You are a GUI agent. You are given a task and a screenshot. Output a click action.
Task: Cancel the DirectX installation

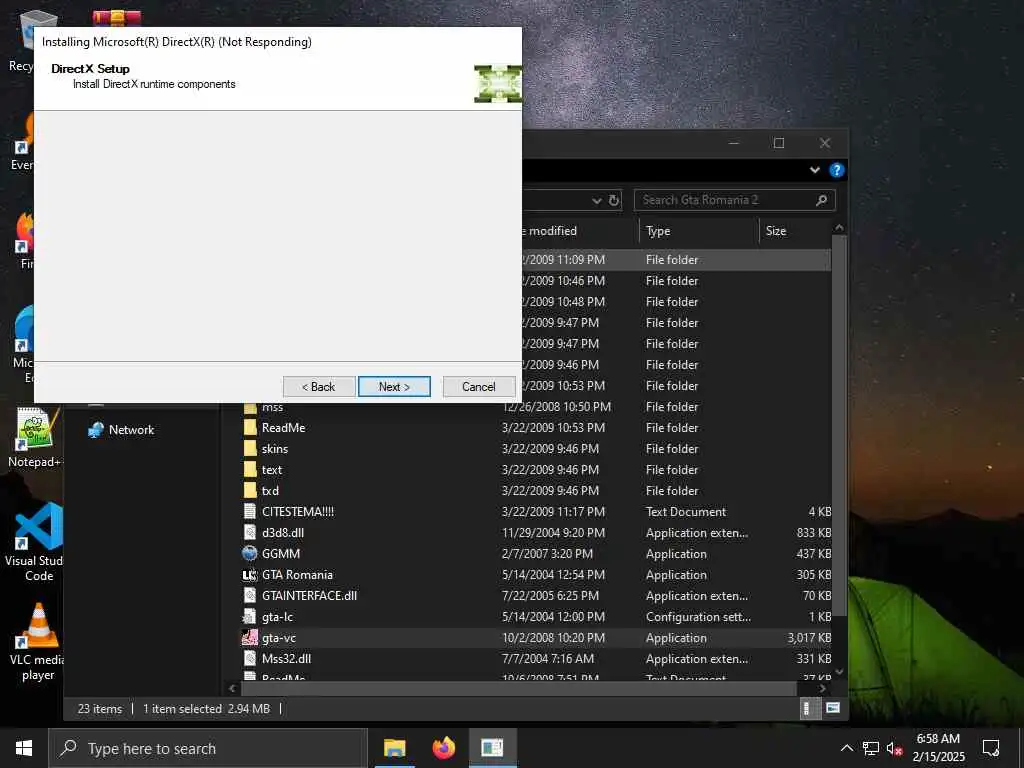[x=479, y=387]
